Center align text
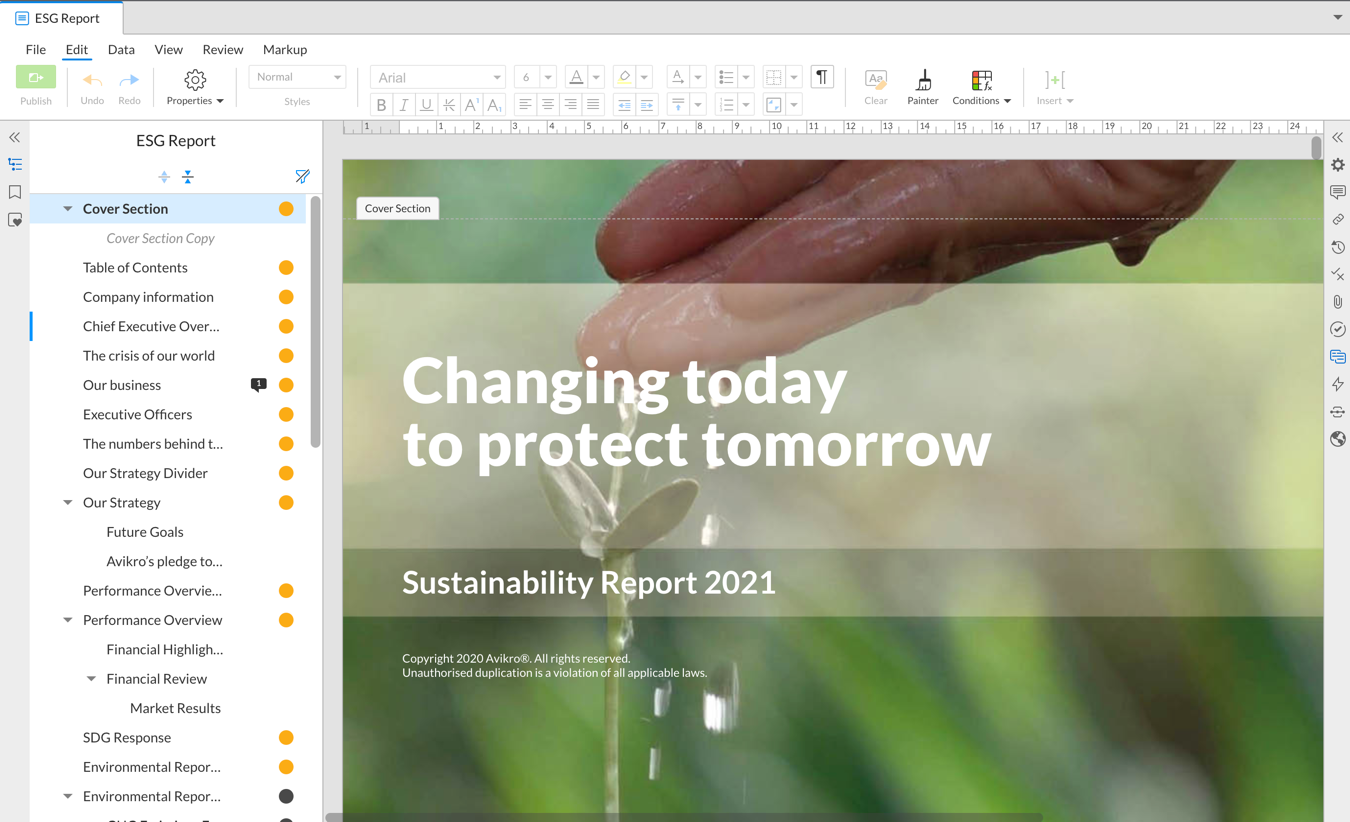Image resolution: width=1350 pixels, height=822 pixels. 548,105
